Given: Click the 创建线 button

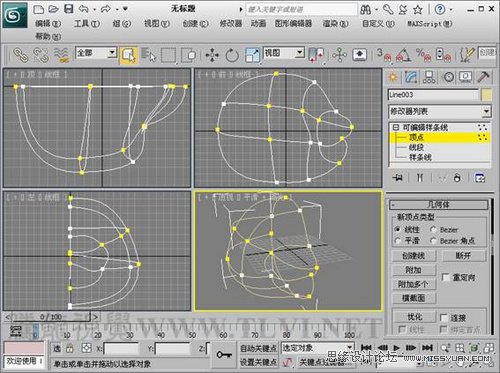Looking at the screenshot, I should (414, 256).
